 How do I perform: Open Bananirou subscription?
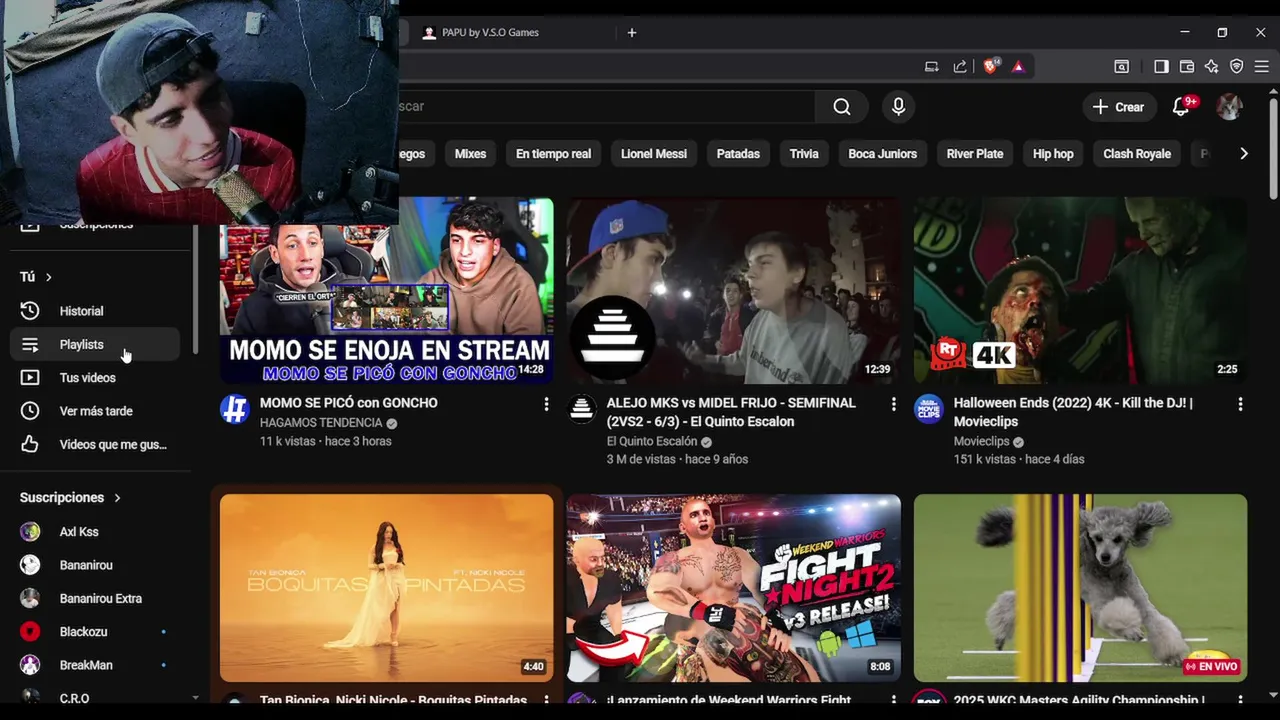click(95, 565)
